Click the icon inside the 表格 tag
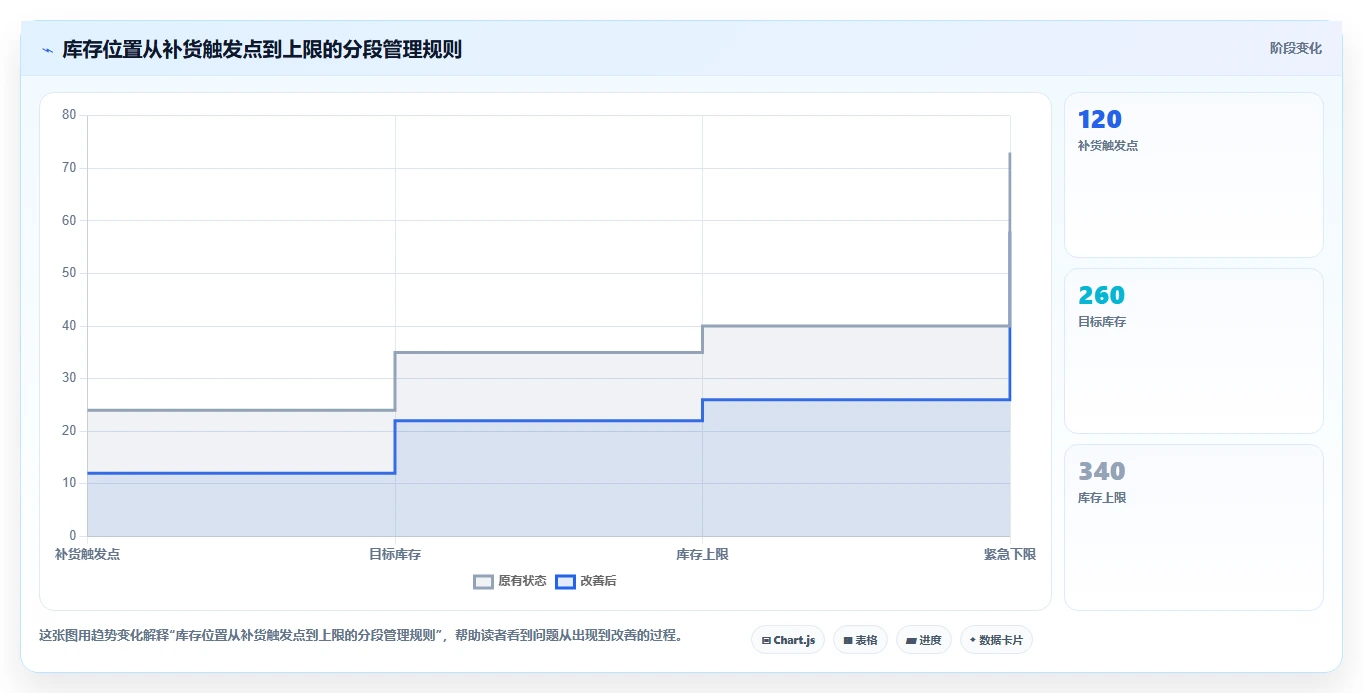The width and height of the screenshot is (1363, 693). click(848, 640)
